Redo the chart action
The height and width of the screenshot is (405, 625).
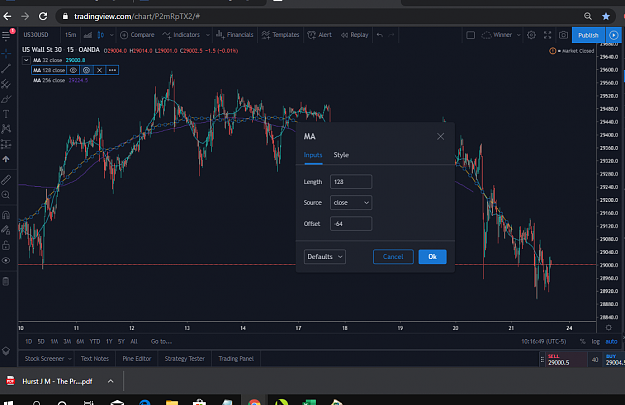[392, 35]
